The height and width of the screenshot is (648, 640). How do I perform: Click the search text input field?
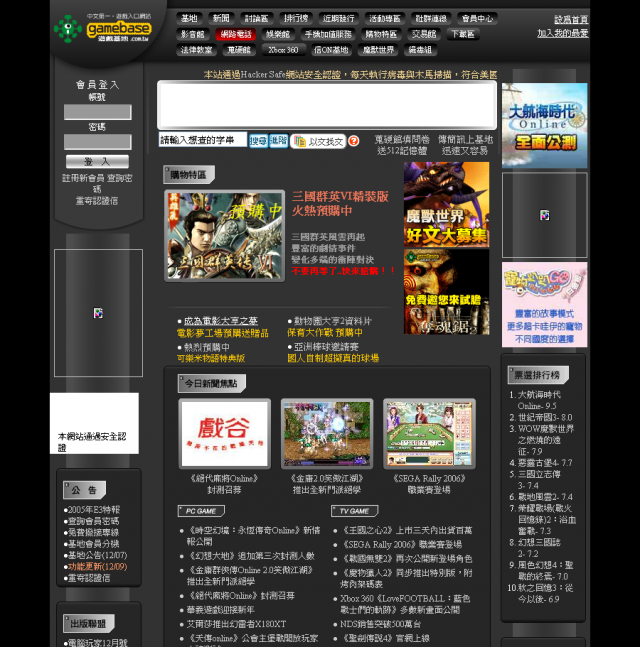point(203,140)
